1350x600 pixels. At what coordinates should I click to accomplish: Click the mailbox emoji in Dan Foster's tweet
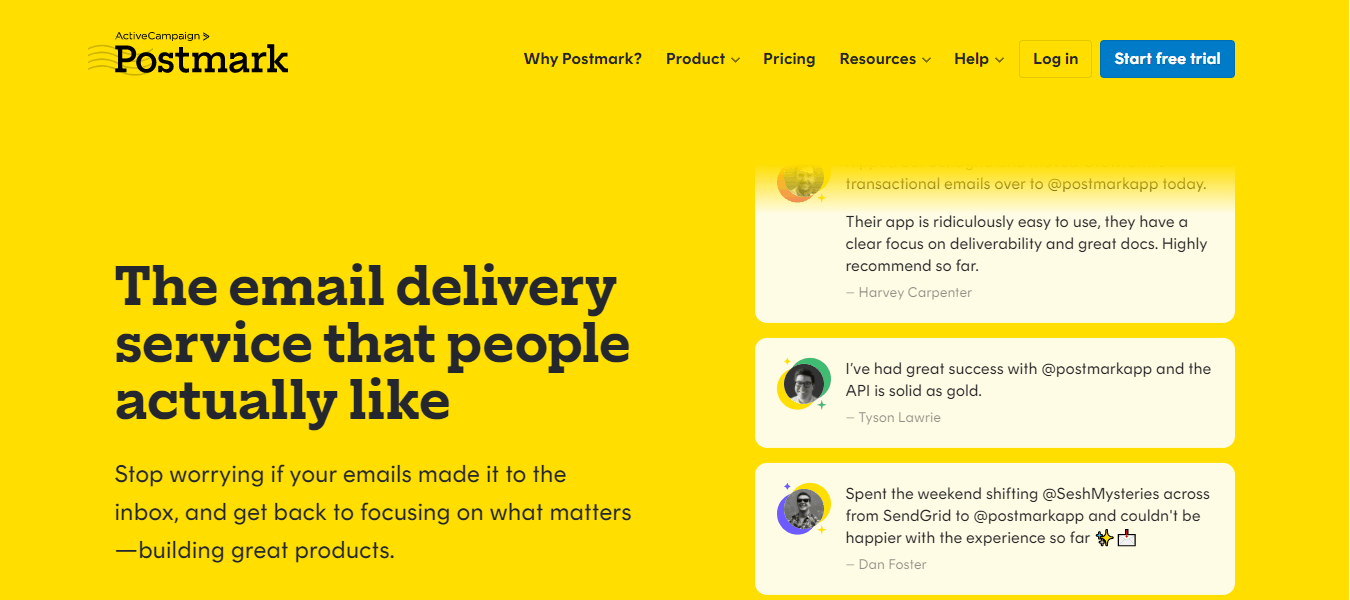point(1127,539)
